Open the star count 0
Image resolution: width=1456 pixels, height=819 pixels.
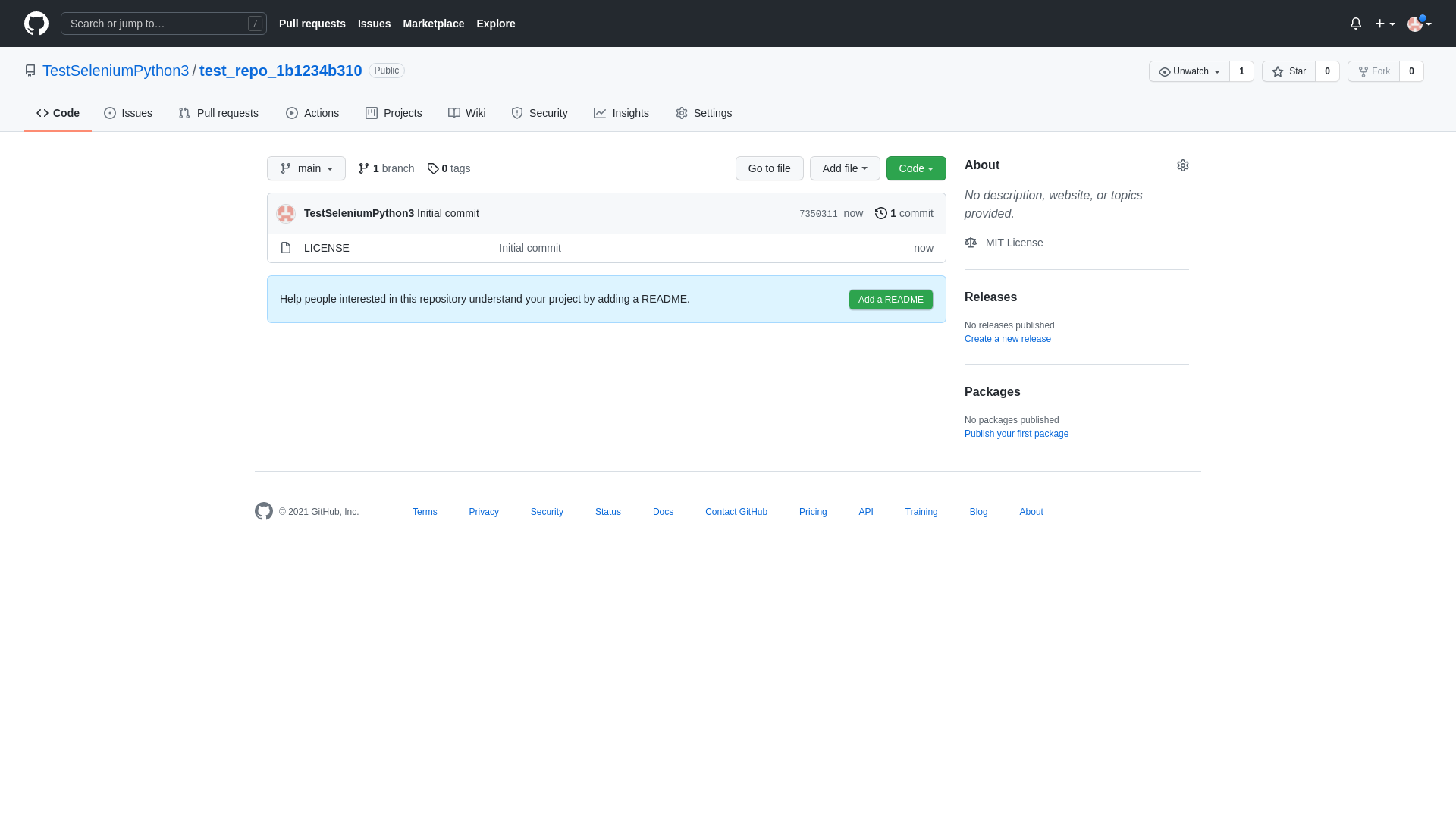(x=1327, y=71)
